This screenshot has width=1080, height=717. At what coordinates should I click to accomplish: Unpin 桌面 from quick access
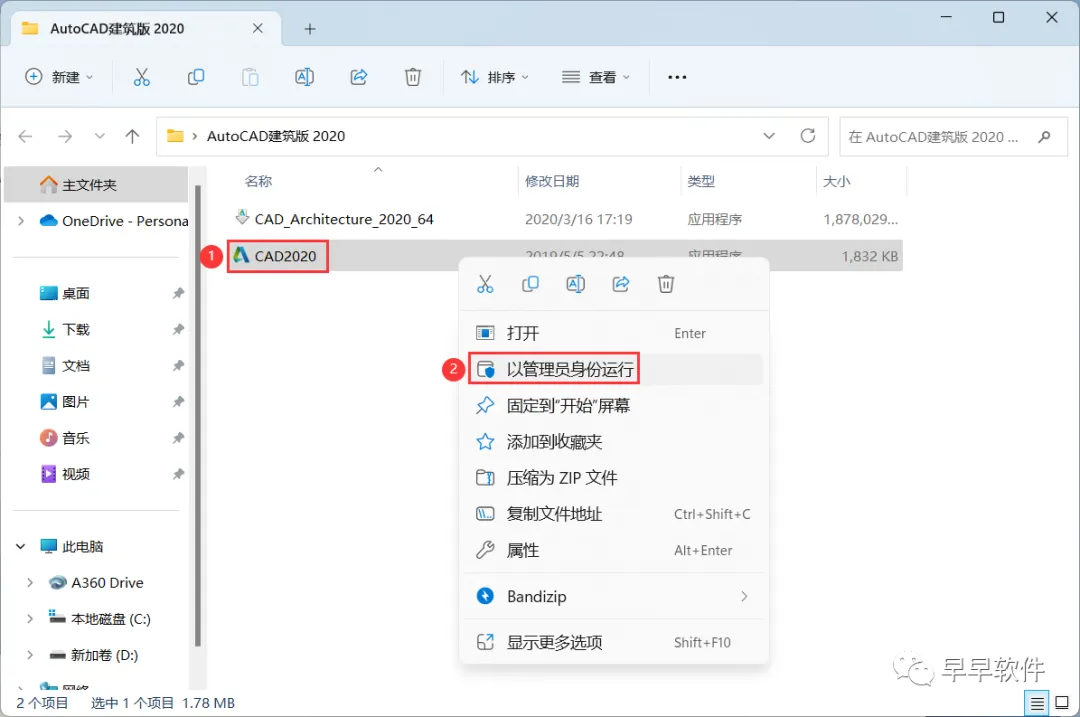178,293
